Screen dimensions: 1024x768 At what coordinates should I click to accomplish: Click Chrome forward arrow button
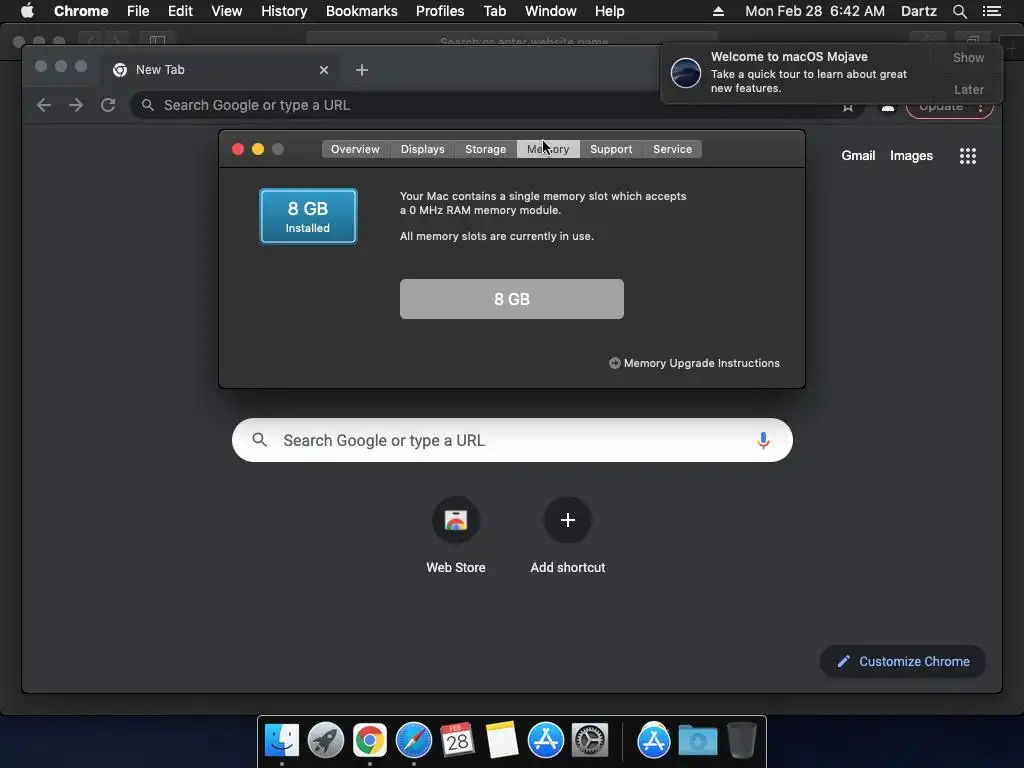coord(76,105)
